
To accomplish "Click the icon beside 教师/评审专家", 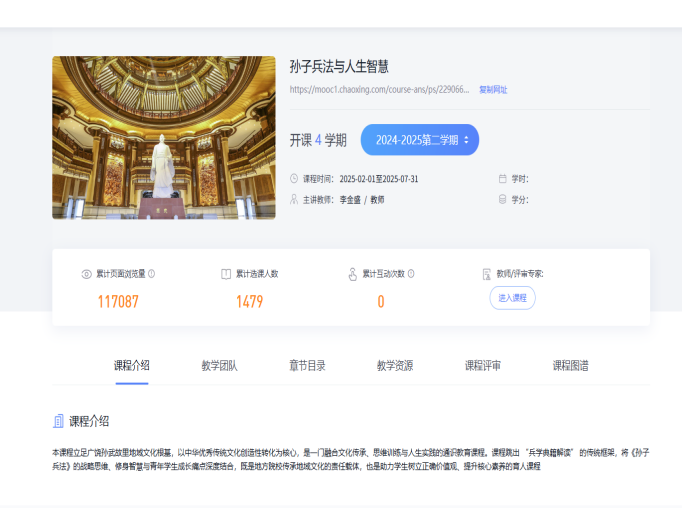I will tap(487, 273).
